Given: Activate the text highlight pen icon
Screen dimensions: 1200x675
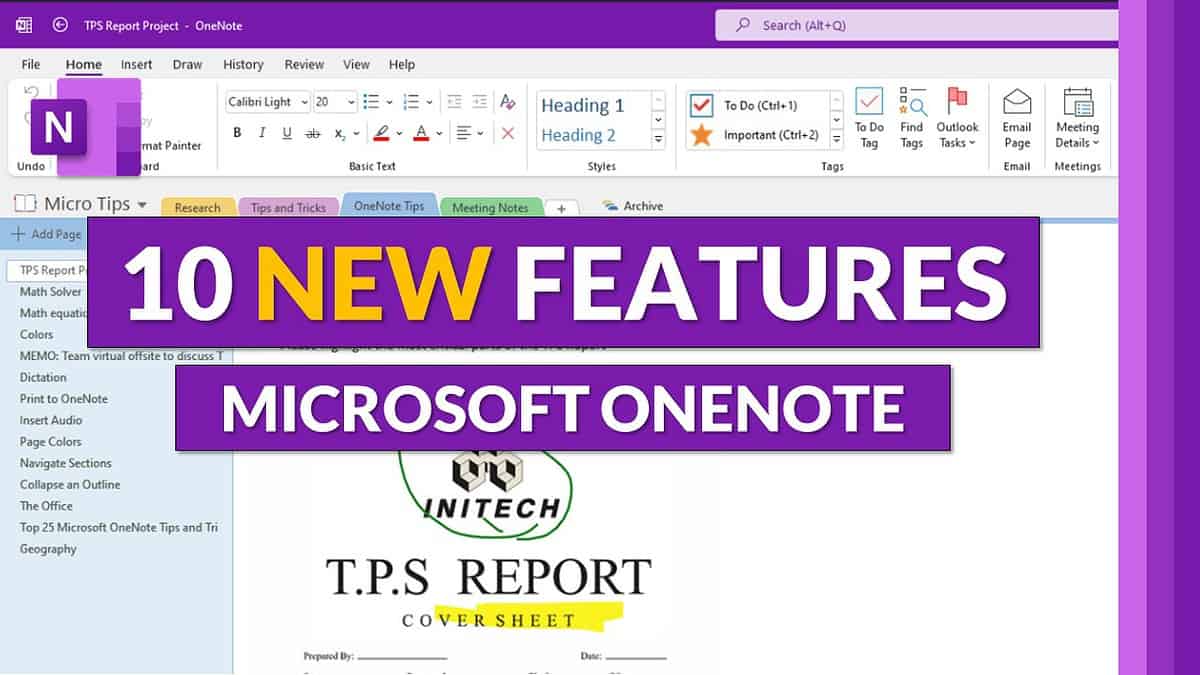Looking at the screenshot, I should [x=382, y=132].
